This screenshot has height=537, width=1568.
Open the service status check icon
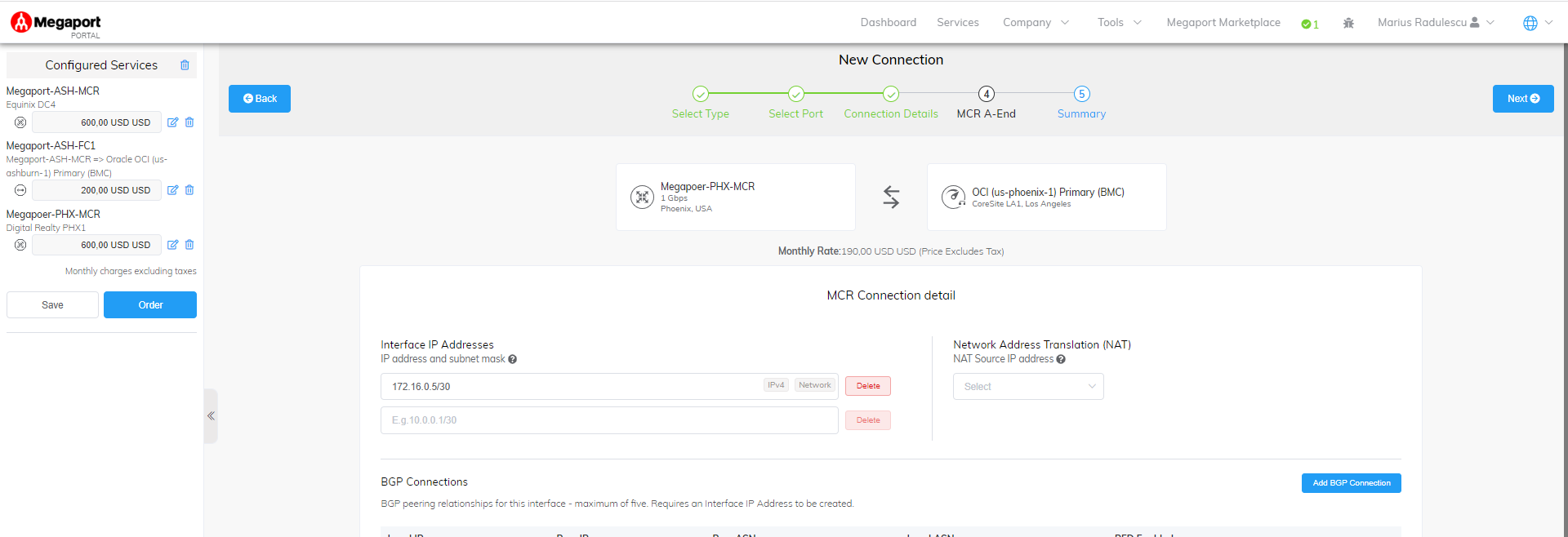1309,24
